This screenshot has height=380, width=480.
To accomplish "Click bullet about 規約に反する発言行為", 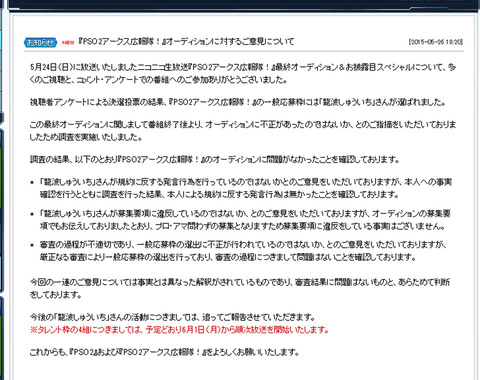I will pyautogui.click(x=246, y=188).
